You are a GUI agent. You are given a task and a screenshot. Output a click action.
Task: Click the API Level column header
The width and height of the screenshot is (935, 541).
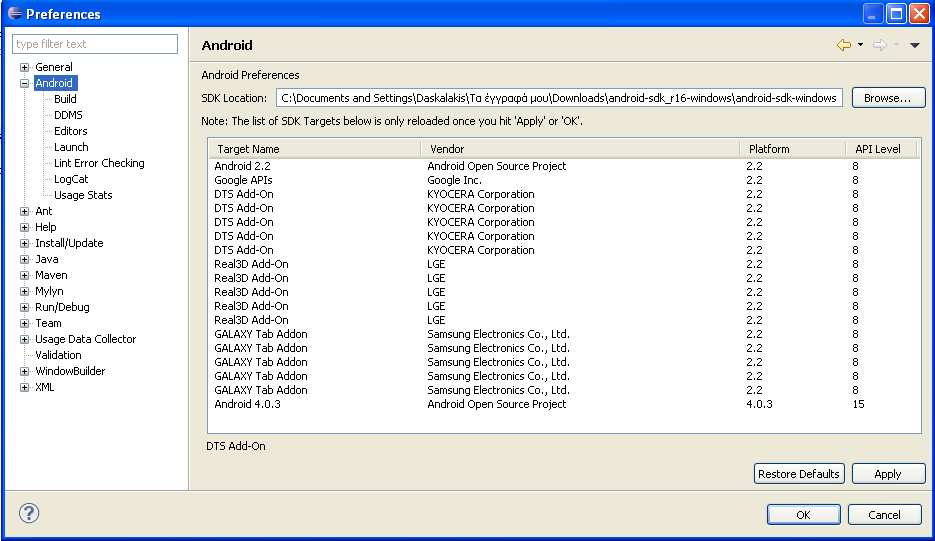881,149
